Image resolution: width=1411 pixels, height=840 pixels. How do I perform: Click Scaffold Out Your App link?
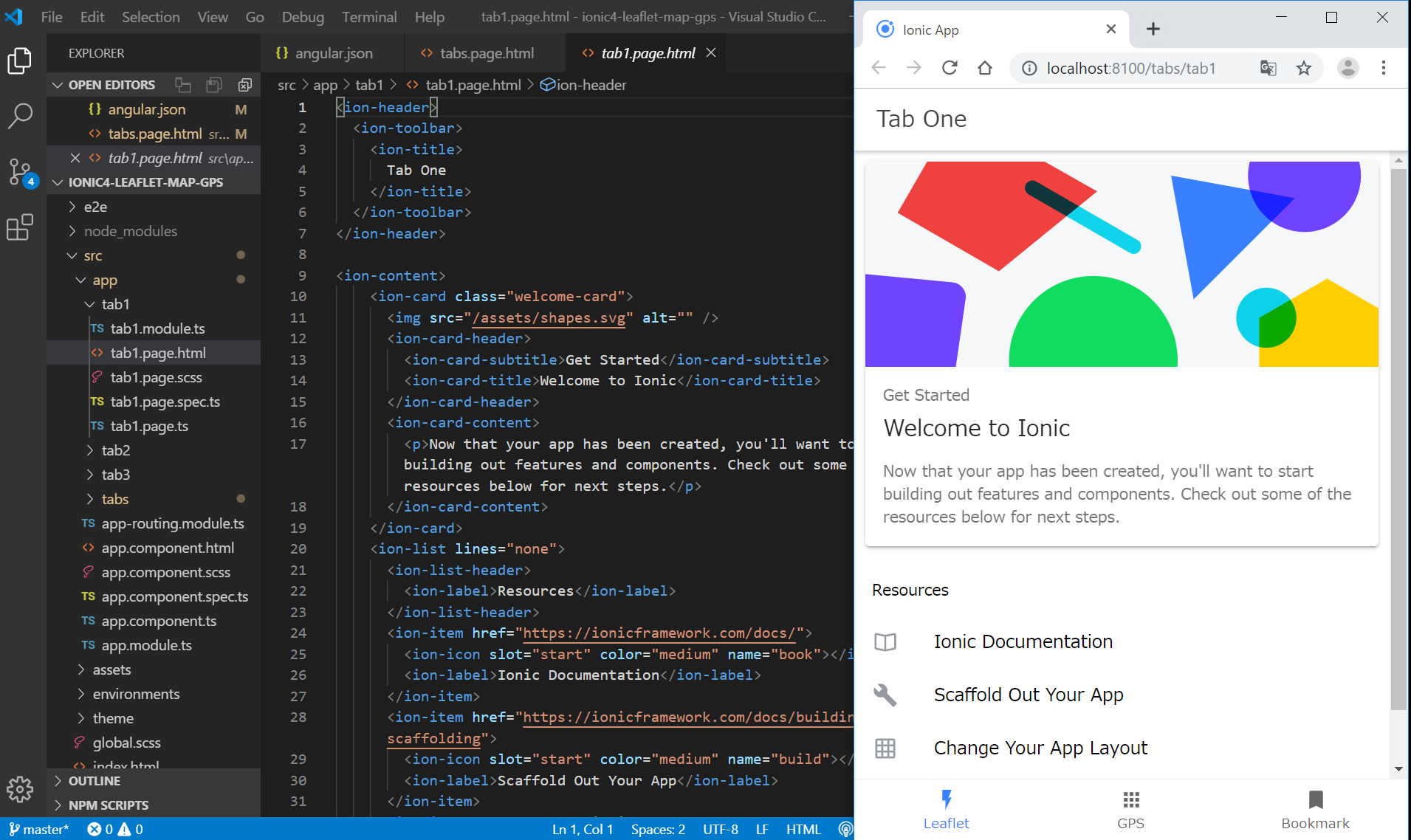[1028, 695]
